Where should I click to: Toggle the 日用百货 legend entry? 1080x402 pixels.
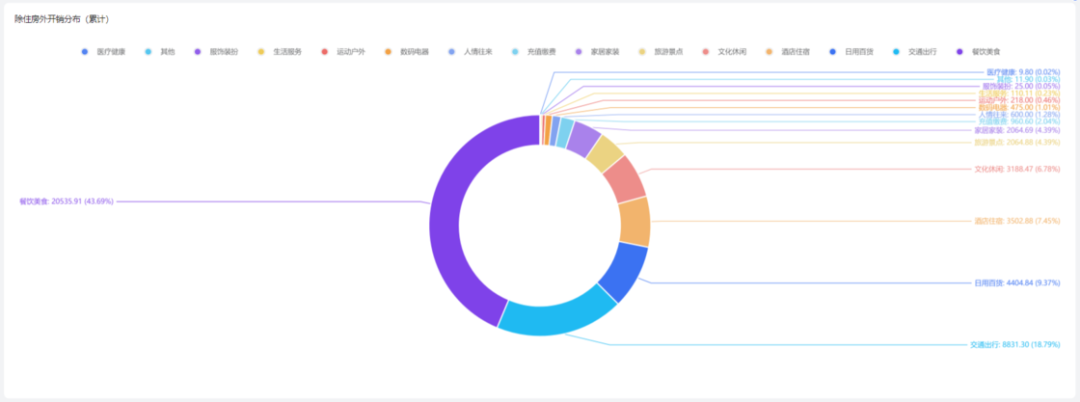coord(850,52)
